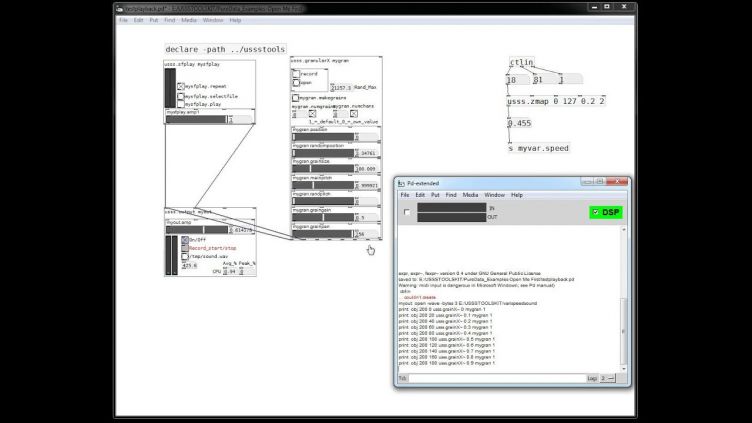The width and height of the screenshot is (752, 423).
Task: Click the 0.455 number box
Action: click(x=519, y=123)
